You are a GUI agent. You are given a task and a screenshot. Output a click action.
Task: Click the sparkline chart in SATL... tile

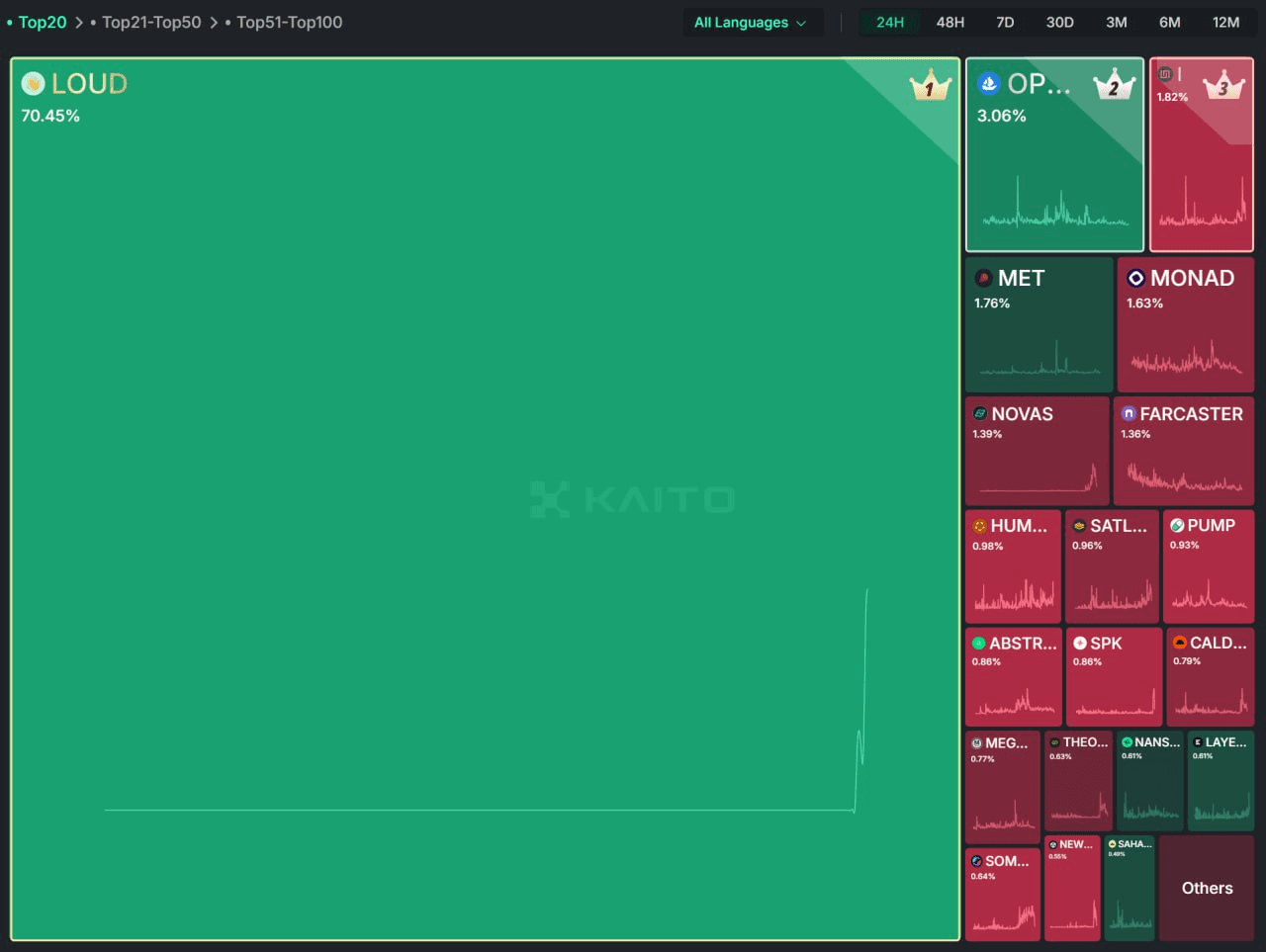[1114, 594]
